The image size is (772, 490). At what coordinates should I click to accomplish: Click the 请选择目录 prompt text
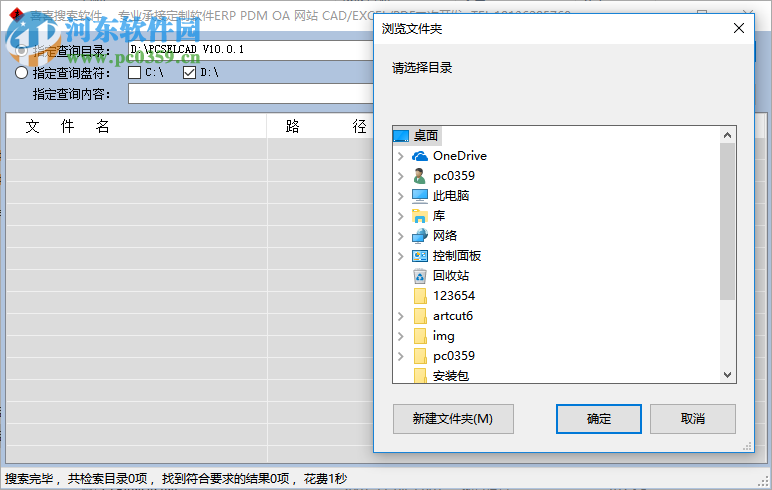click(422, 68)
